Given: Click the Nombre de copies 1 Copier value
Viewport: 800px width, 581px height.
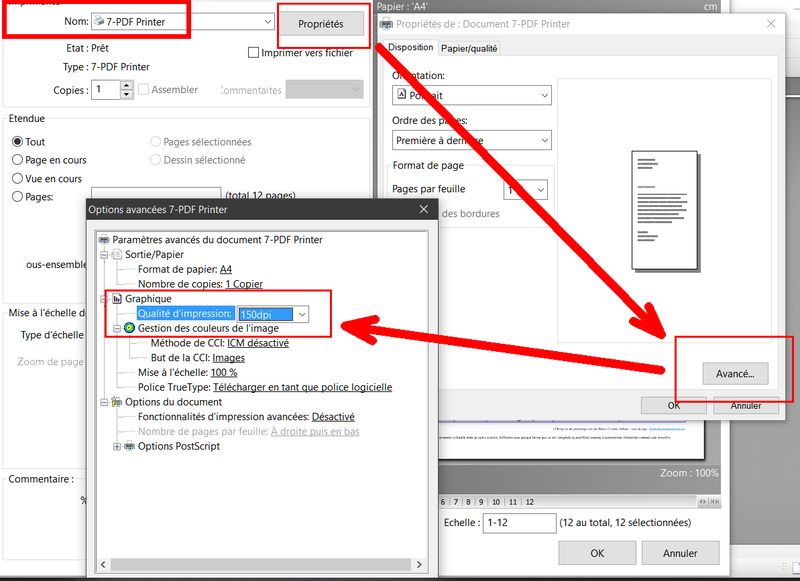Looking at the screenshot, I should pos(244,284).
